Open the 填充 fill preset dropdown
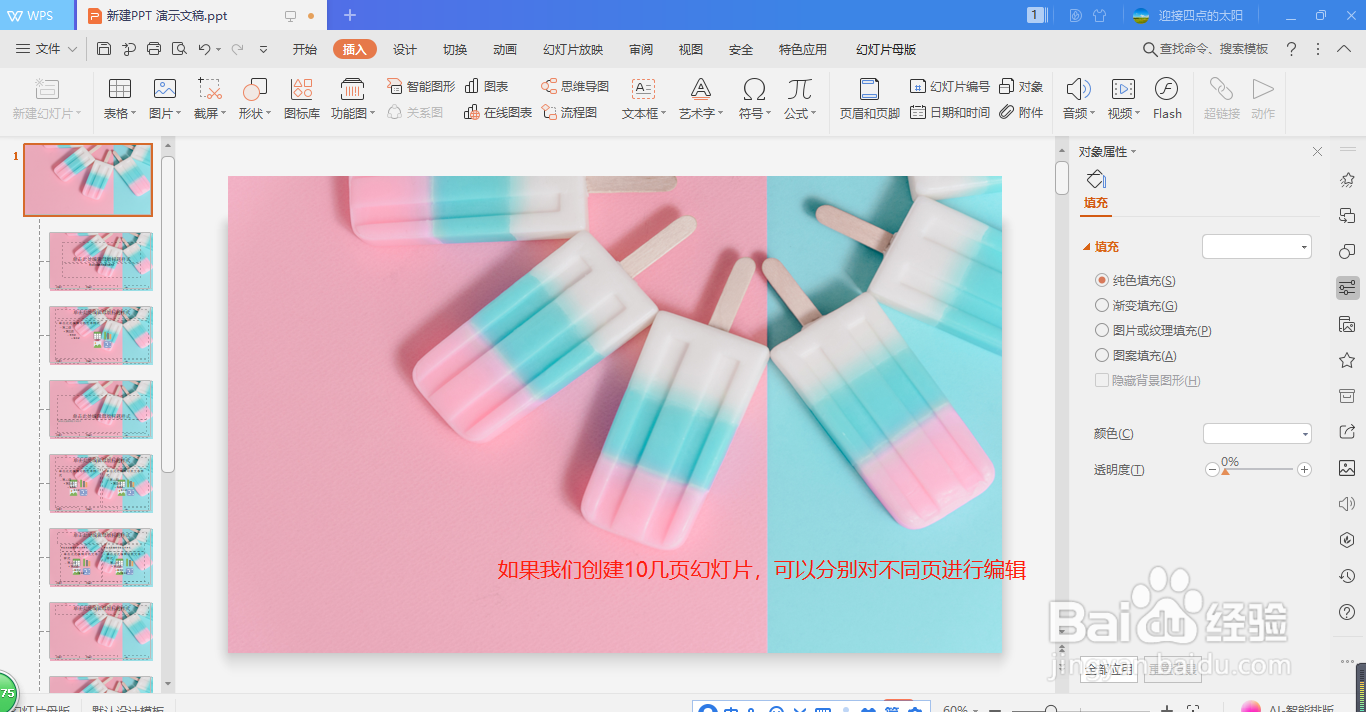This screenshot has height=712, width=1366. coord(1257,246)
